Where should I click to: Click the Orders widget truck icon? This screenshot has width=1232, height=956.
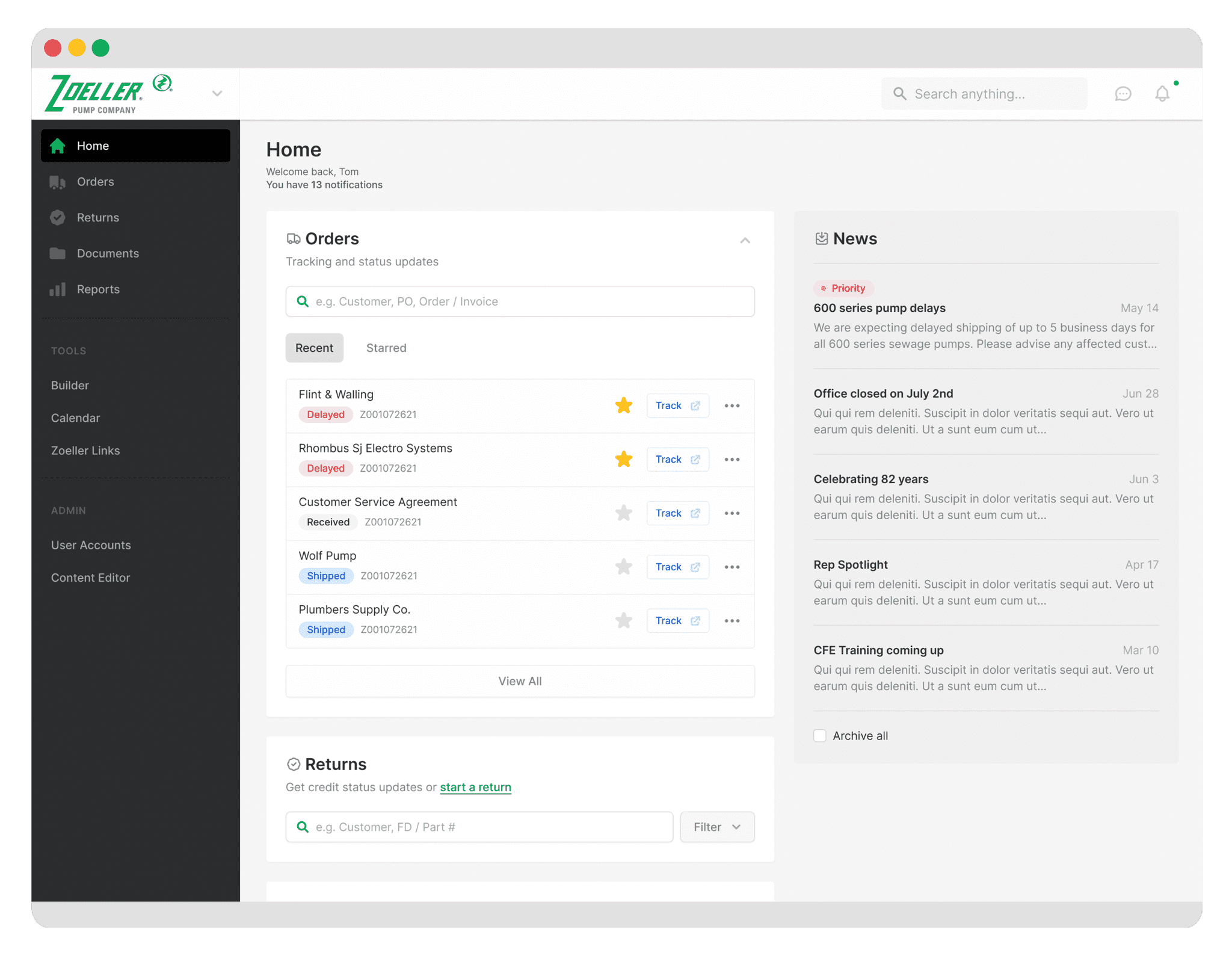(x=294, y=238)
